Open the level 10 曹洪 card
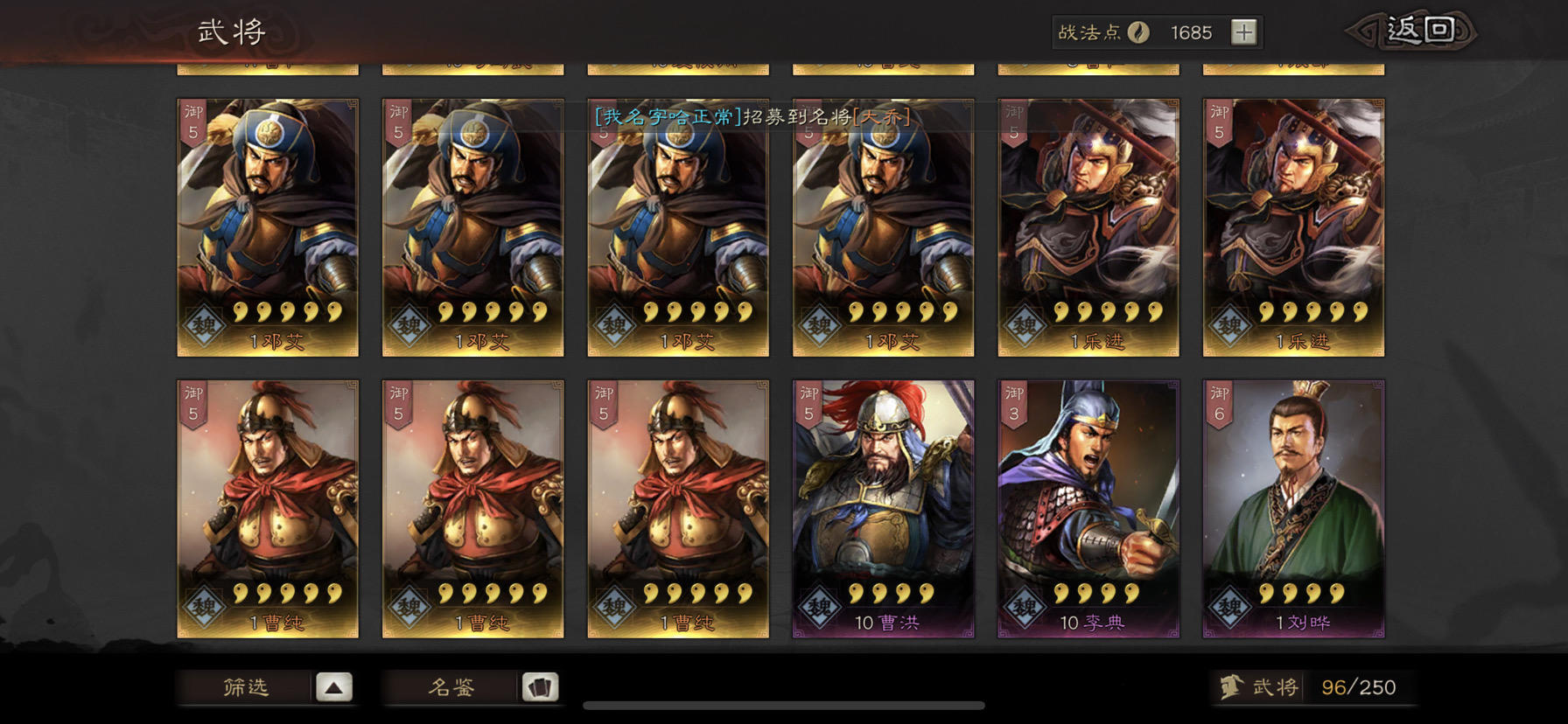This screenshot has height=724, width=1568. tap(884, 509)
